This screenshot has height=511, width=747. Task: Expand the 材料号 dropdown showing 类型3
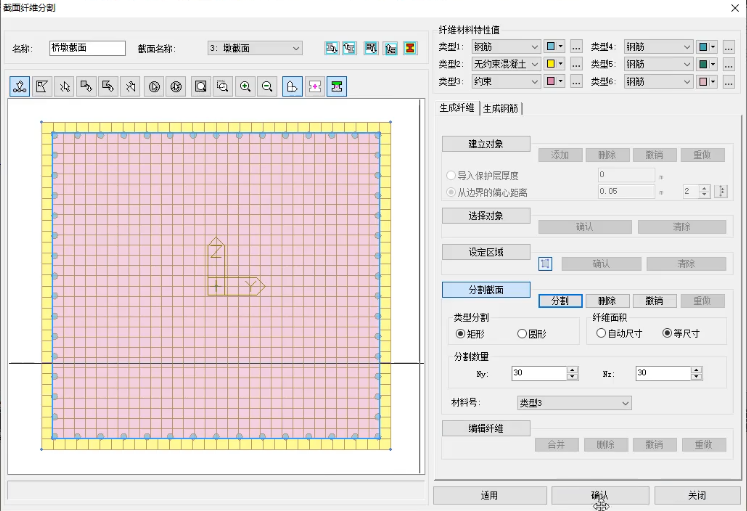click(573, 402)
